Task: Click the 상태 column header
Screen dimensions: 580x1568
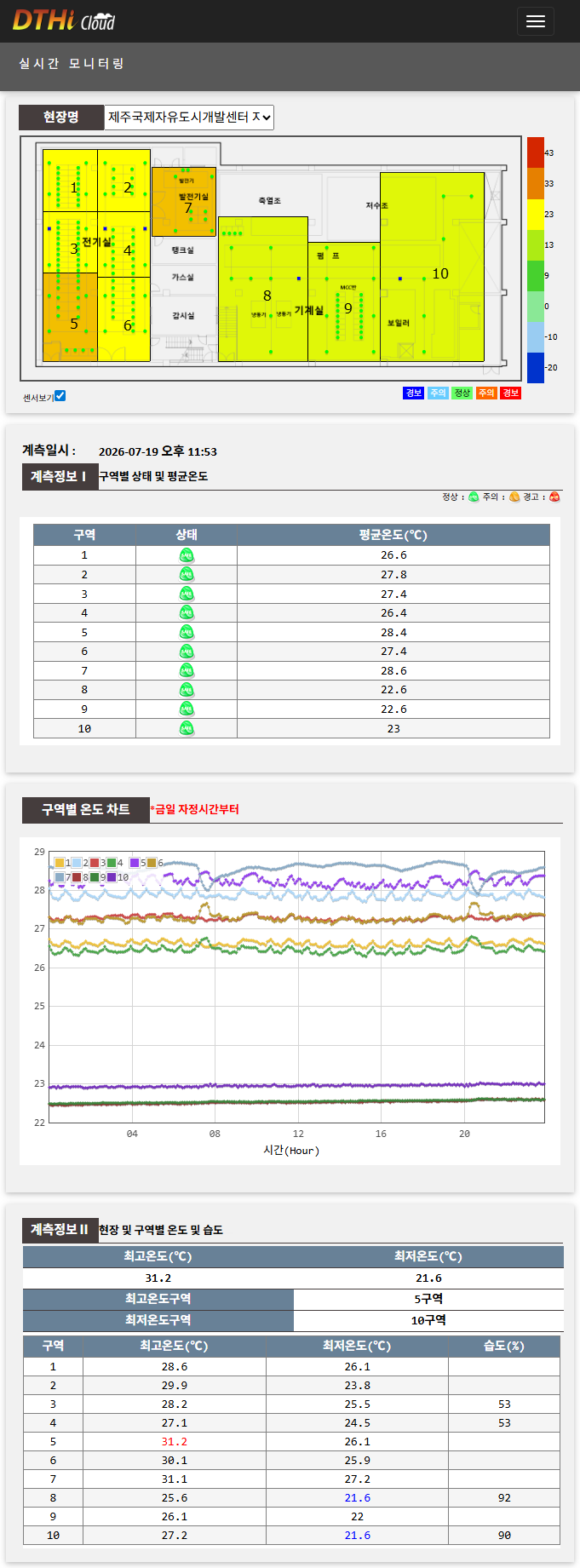Action: click(x=187, y=535)
